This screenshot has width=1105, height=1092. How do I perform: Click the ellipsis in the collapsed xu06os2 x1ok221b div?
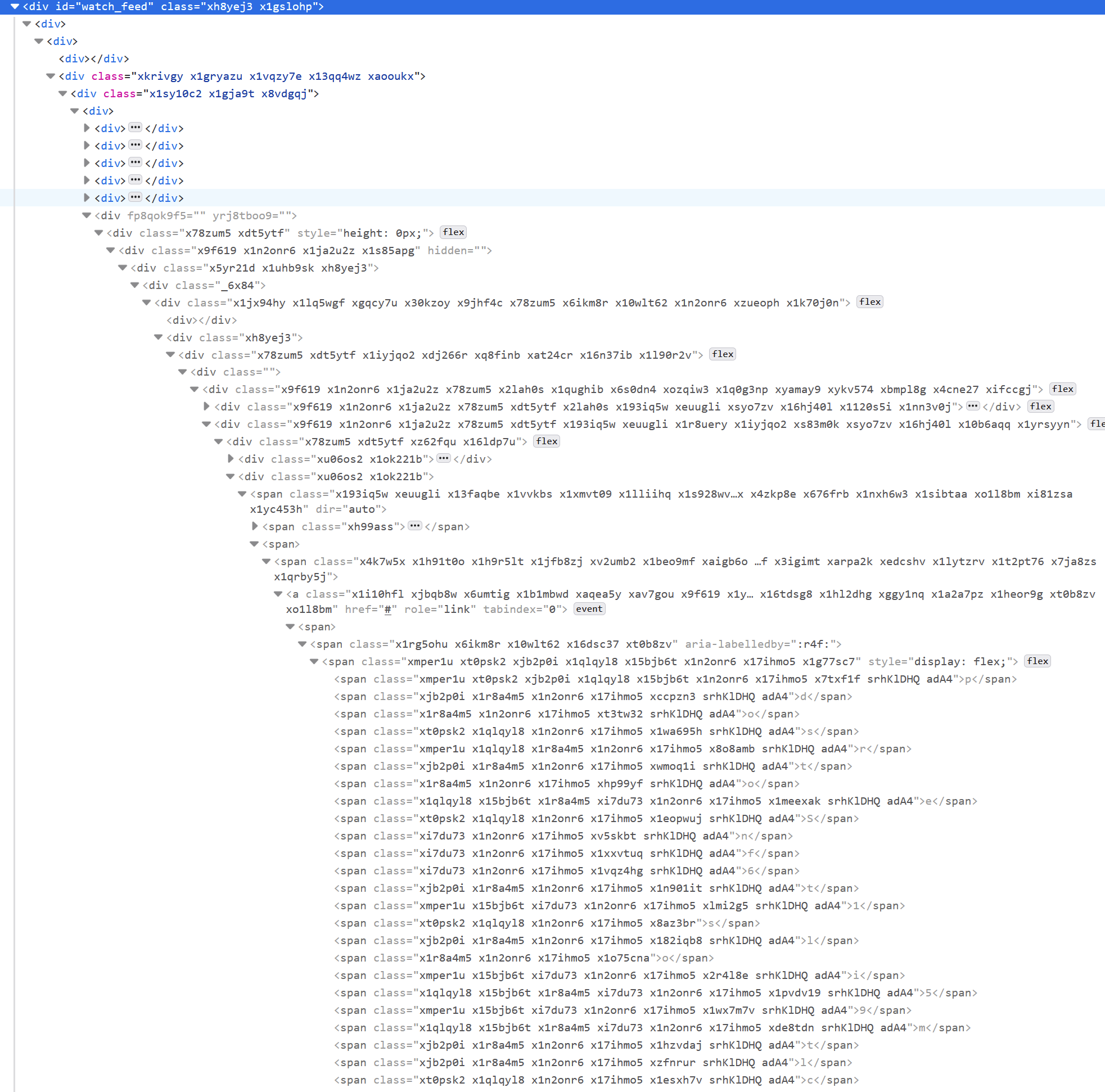pos(444,458)
